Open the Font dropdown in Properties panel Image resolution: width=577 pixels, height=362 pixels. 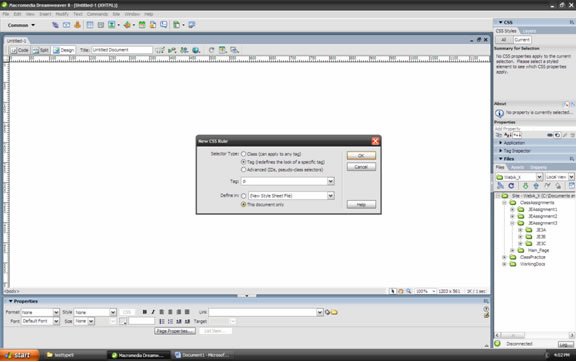pyautogui.click(x=56, y=321)
